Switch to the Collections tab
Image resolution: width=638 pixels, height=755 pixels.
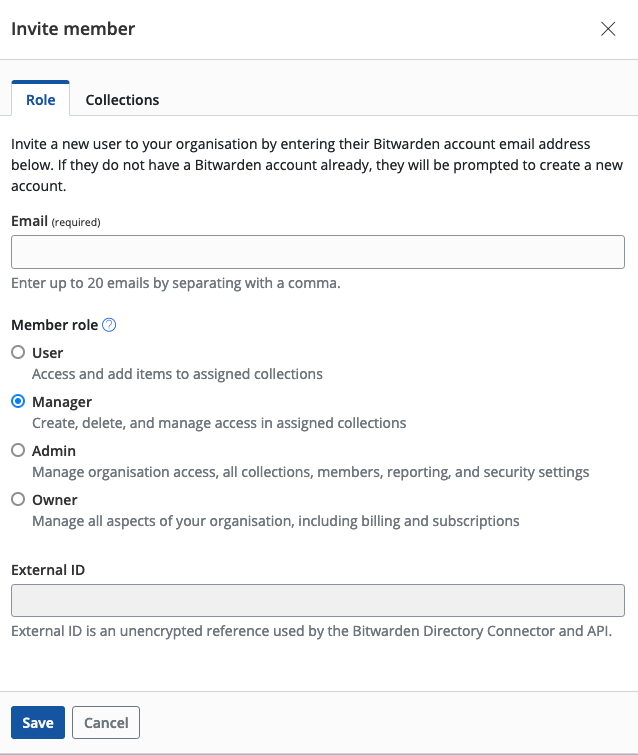pyautogui.click(x=122, y=100)
